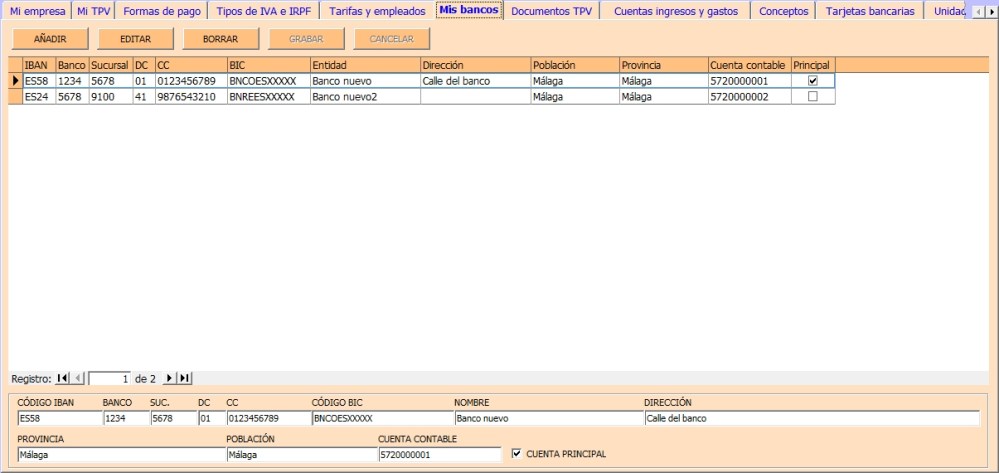Open the Tipos de IVA e IRPF tab
The height and width of the screenshot is (473, 999).
pos(264,11)
